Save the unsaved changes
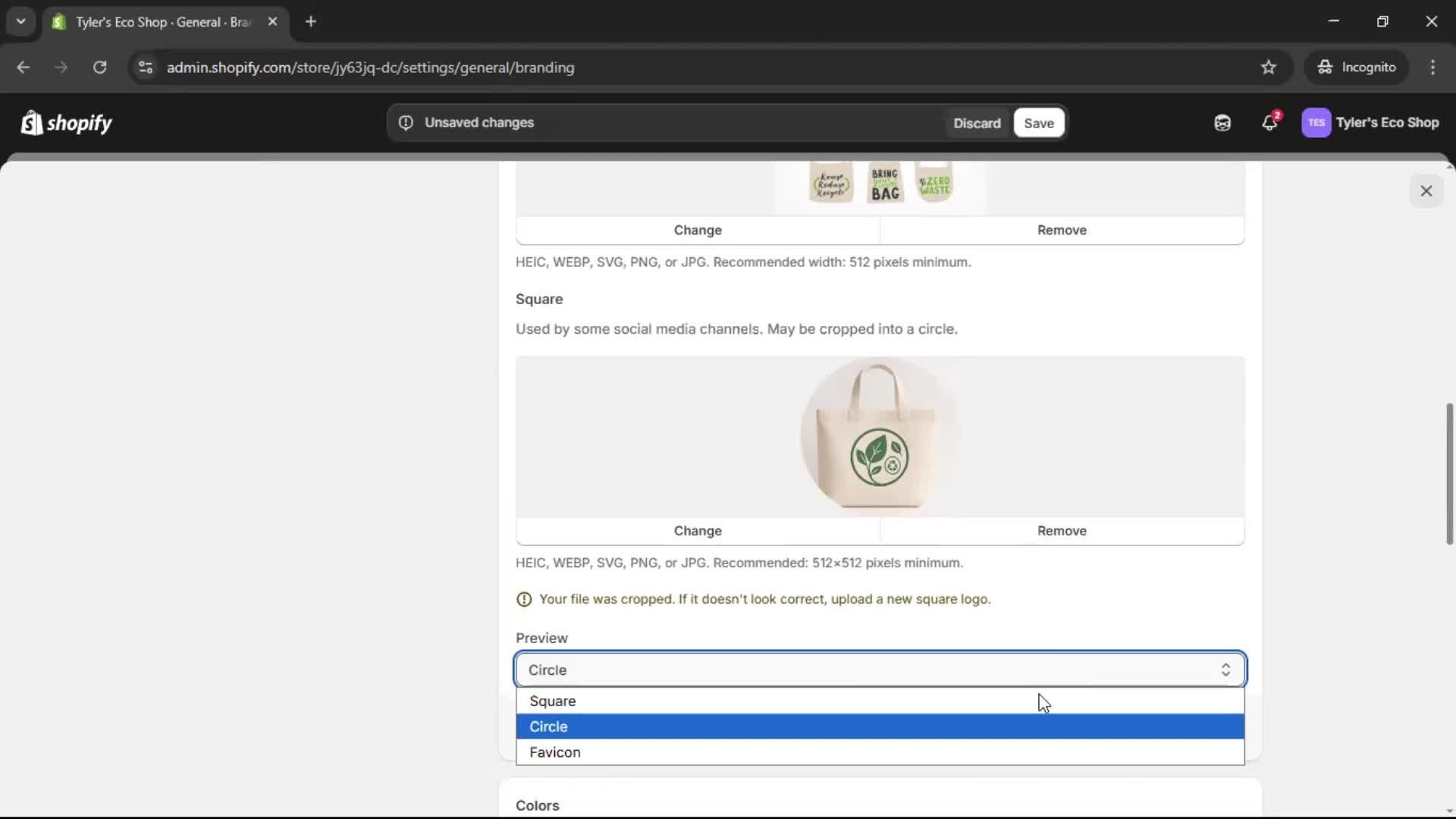 [x=1038, y=123]
